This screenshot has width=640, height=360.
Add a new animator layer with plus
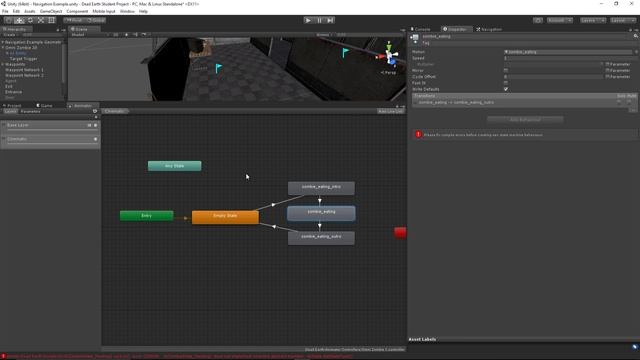(96, 117)
